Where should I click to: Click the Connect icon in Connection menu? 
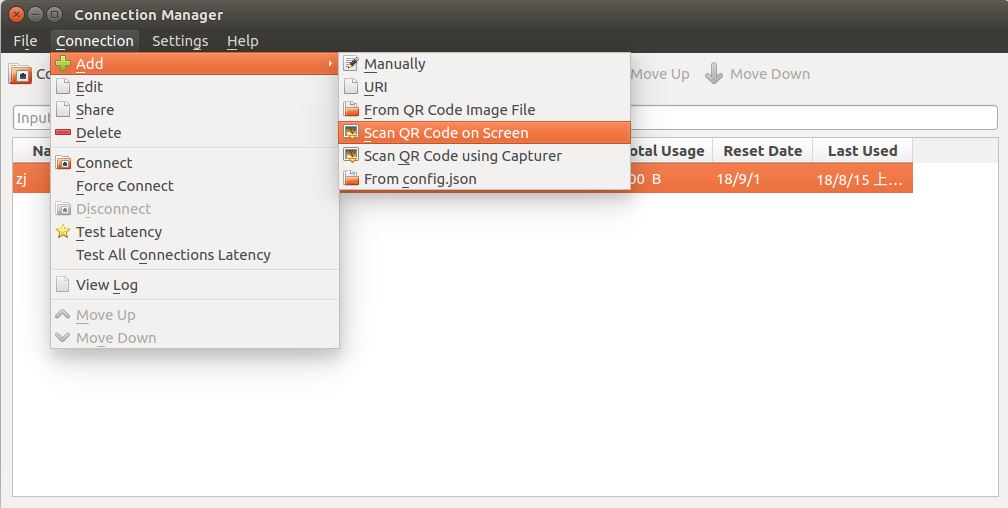pyautogui.click(x=63, y=163)
